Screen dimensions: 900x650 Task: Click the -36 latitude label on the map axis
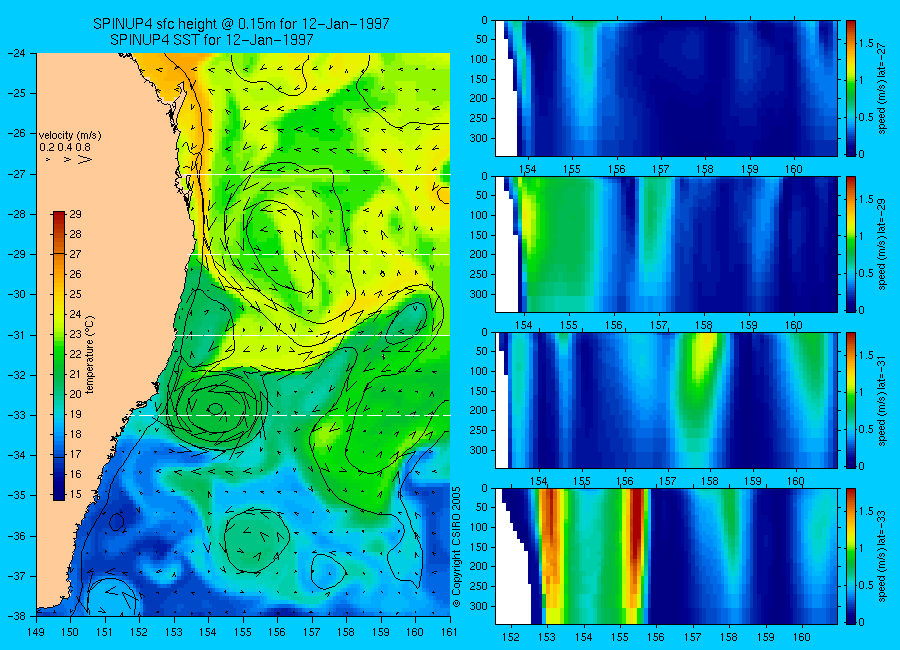pos(17,536)
